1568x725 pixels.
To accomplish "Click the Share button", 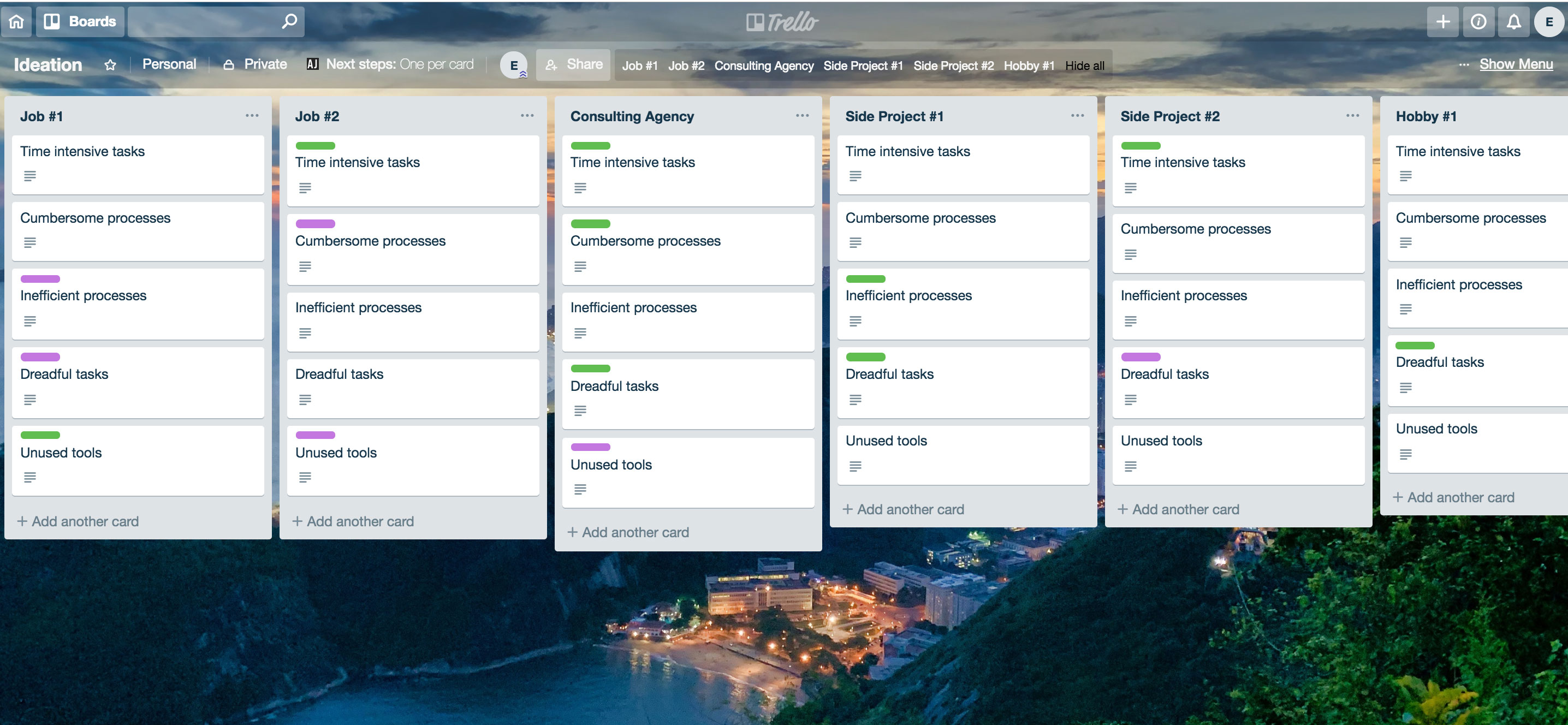I will 573,64.
